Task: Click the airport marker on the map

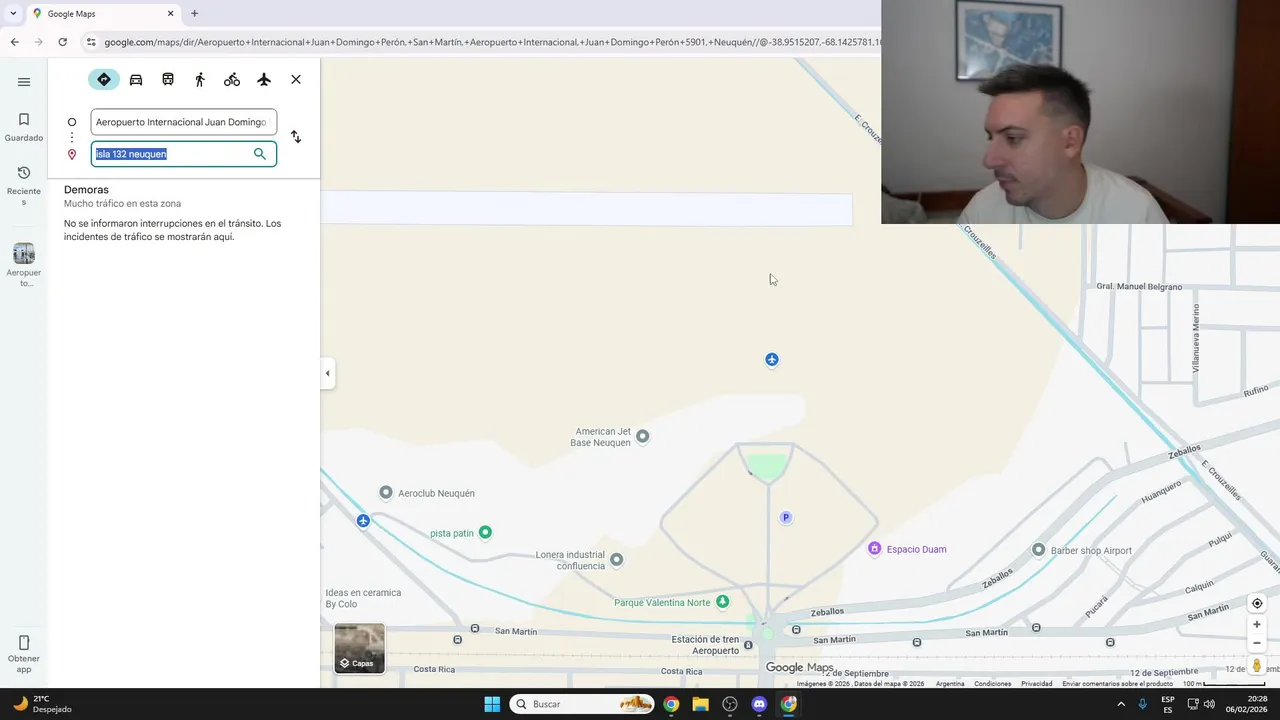Action: tap(772, 359)
